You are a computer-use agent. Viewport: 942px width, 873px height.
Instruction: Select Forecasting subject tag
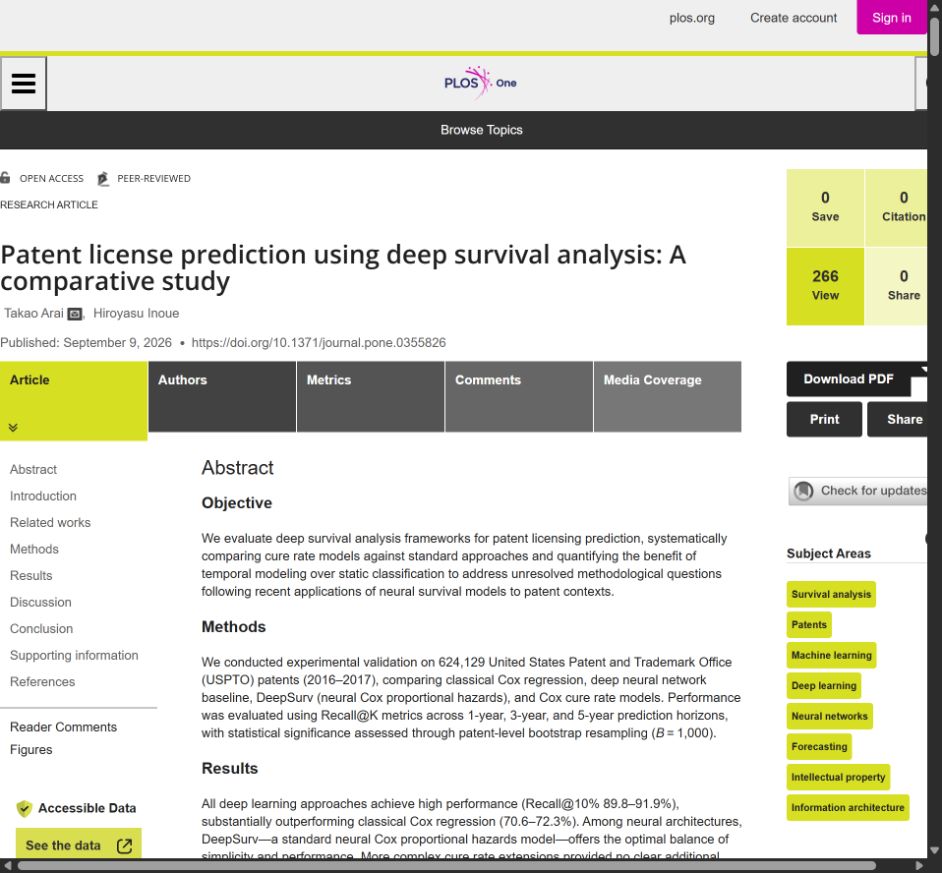click(x=819, y=747)
